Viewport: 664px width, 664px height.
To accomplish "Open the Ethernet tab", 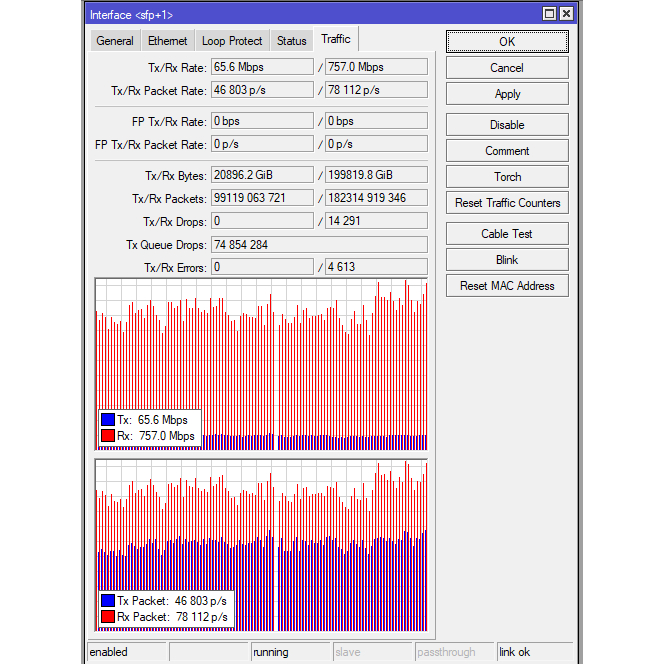I will click(x=167, y=41).
